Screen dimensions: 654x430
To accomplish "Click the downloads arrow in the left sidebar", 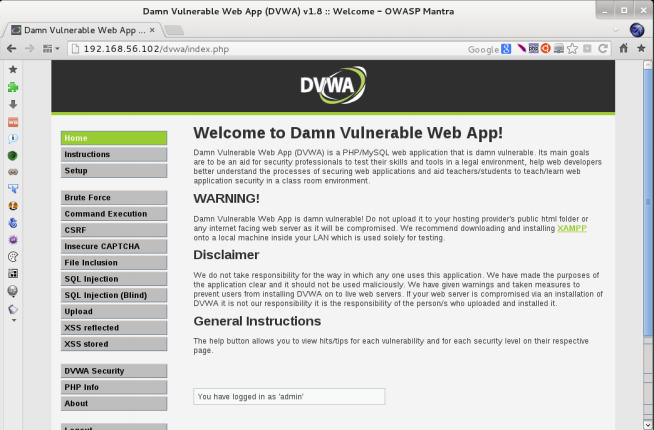I will click(x=13, y=104).
